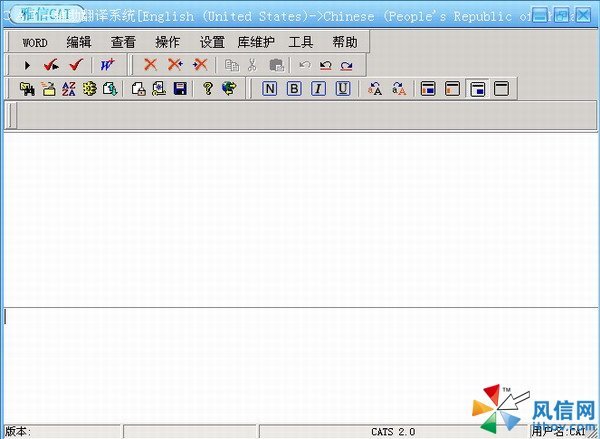Click the yellow gear settings icon
This screenshot has width=600, height=439.
click(90, 89)
